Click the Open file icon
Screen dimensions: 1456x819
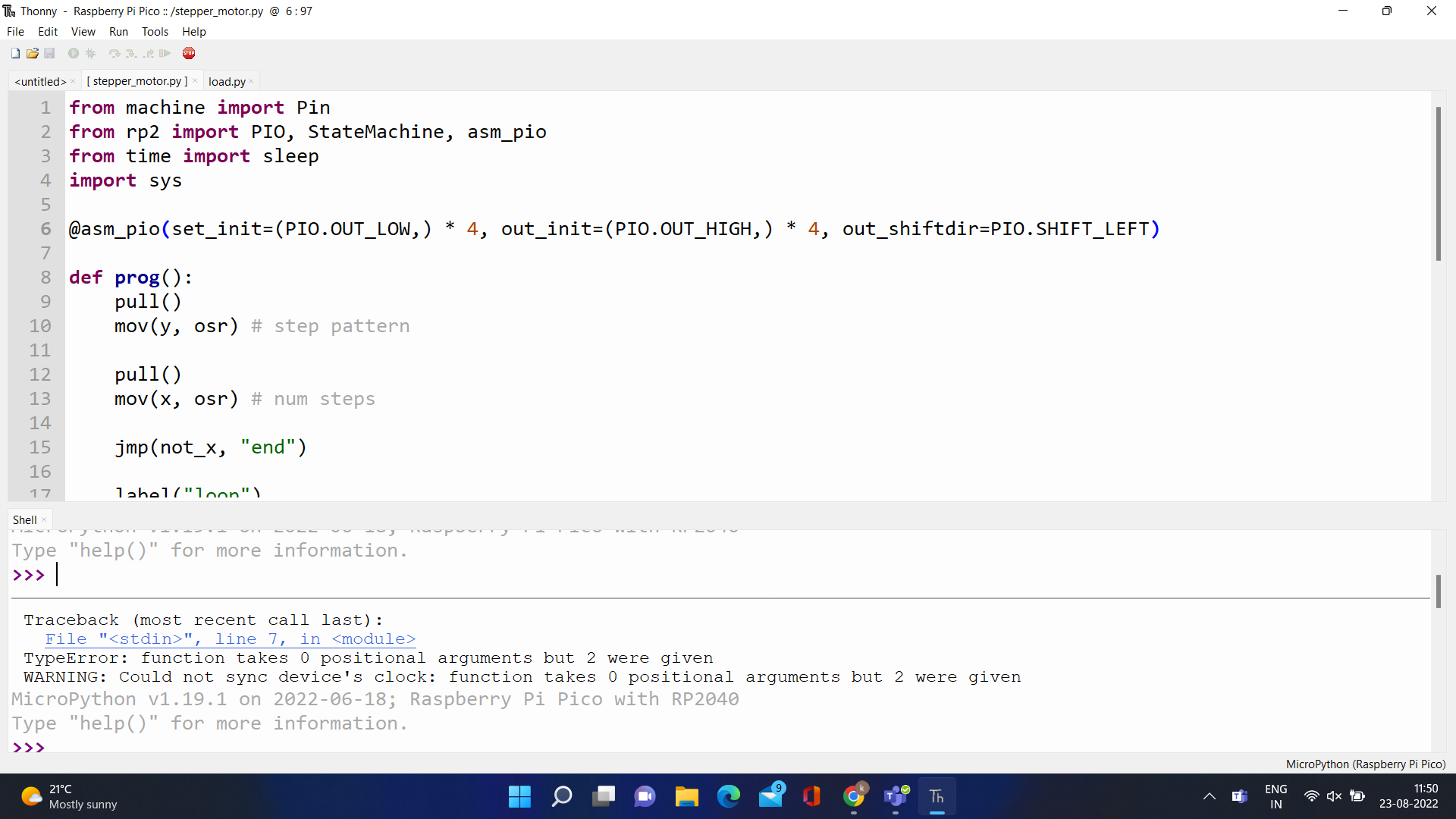33,53
